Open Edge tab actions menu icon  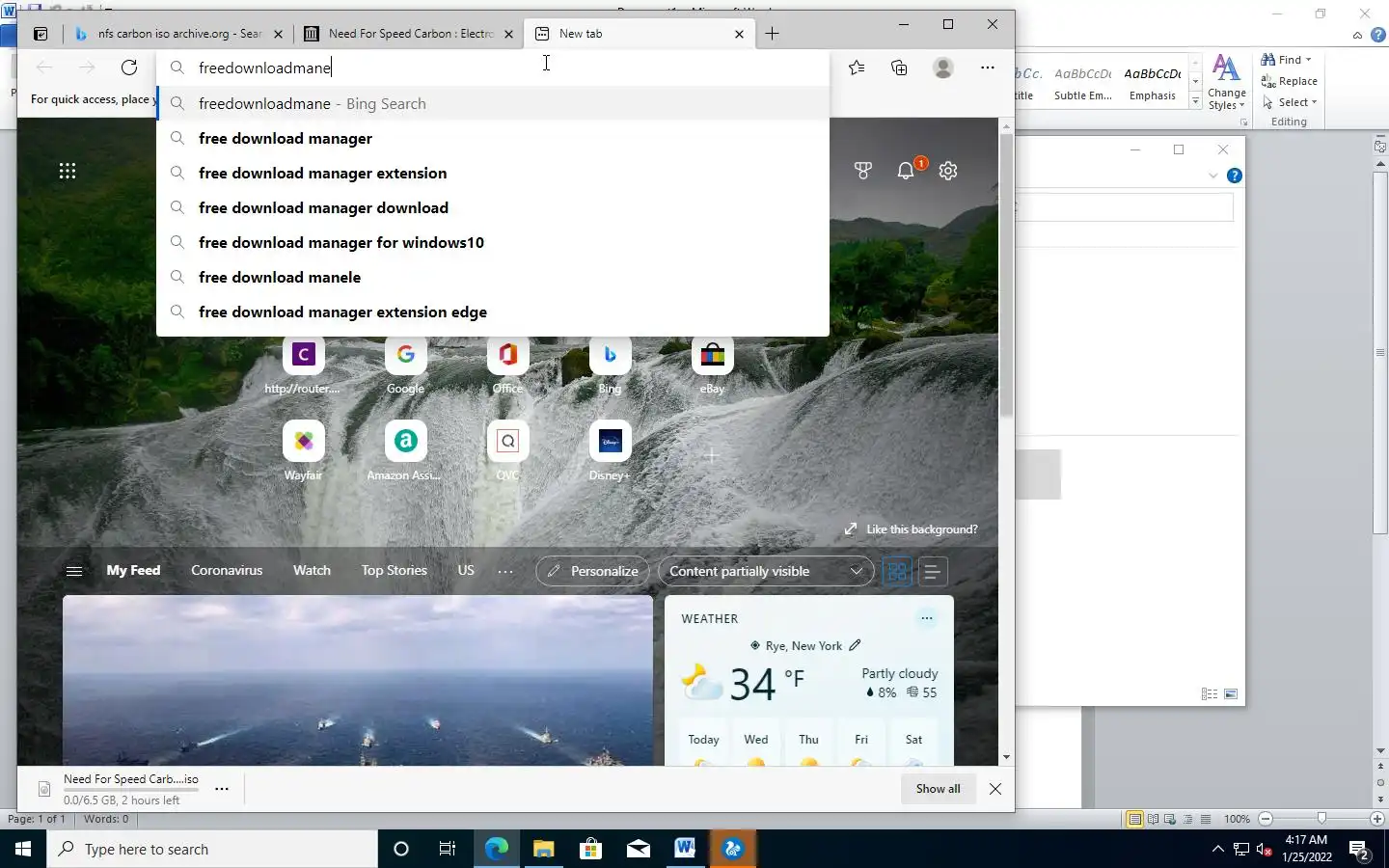point(41,34)
